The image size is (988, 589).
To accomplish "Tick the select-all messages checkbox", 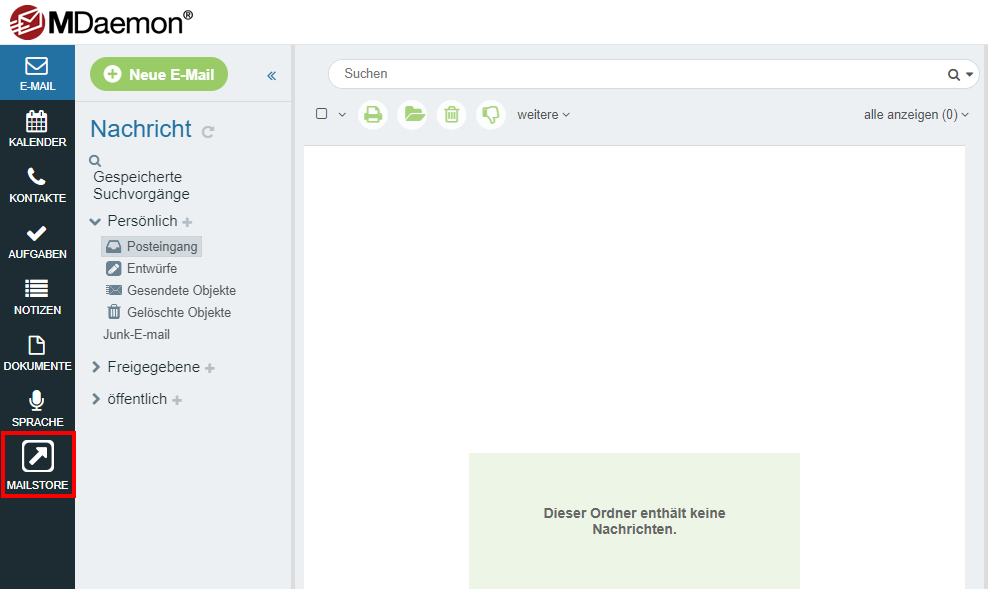I will 322,114.
